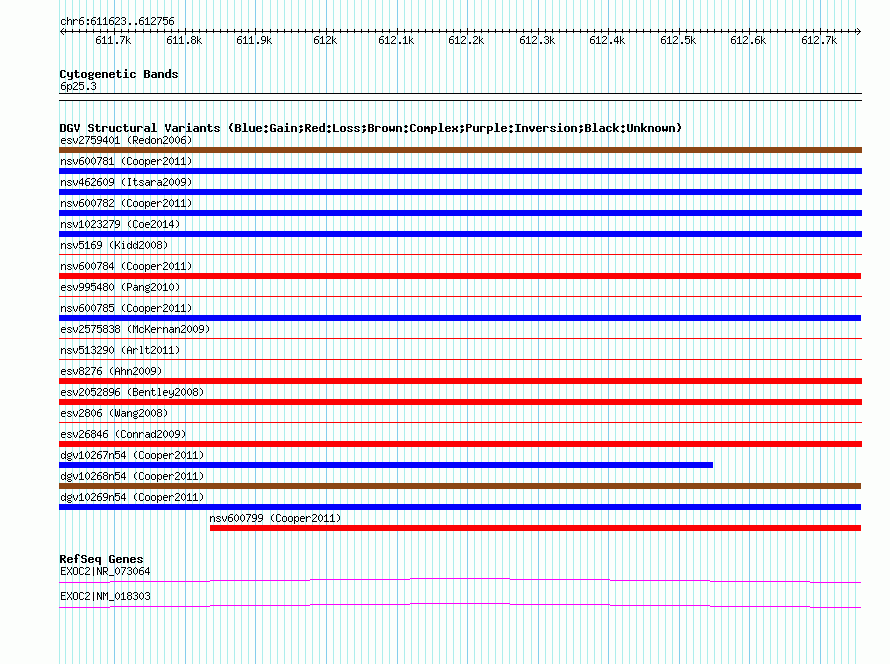Select the EXOC2|NR_073064 gene label
890x664 pixels.
(105, 571)
